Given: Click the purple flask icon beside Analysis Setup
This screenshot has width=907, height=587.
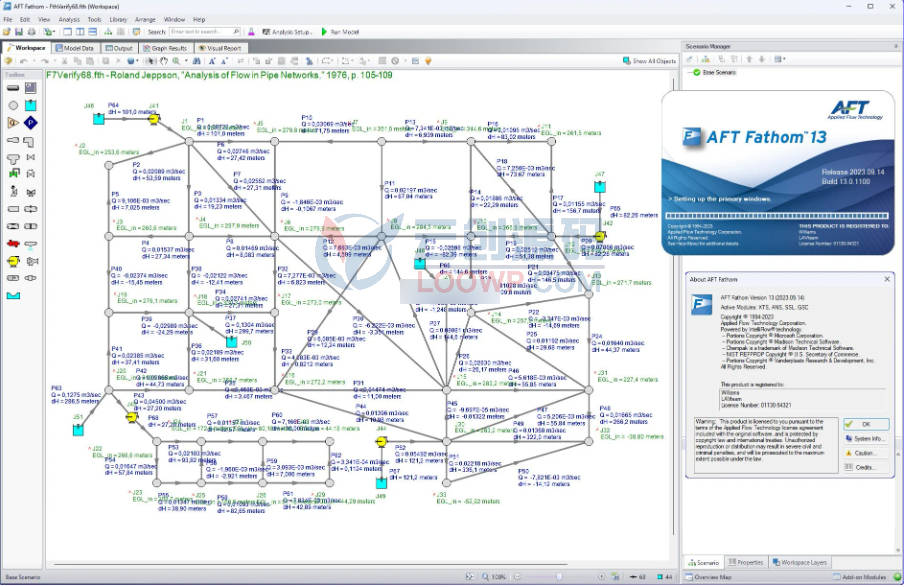Looking at the screenshot, I should tap(251, 32).
